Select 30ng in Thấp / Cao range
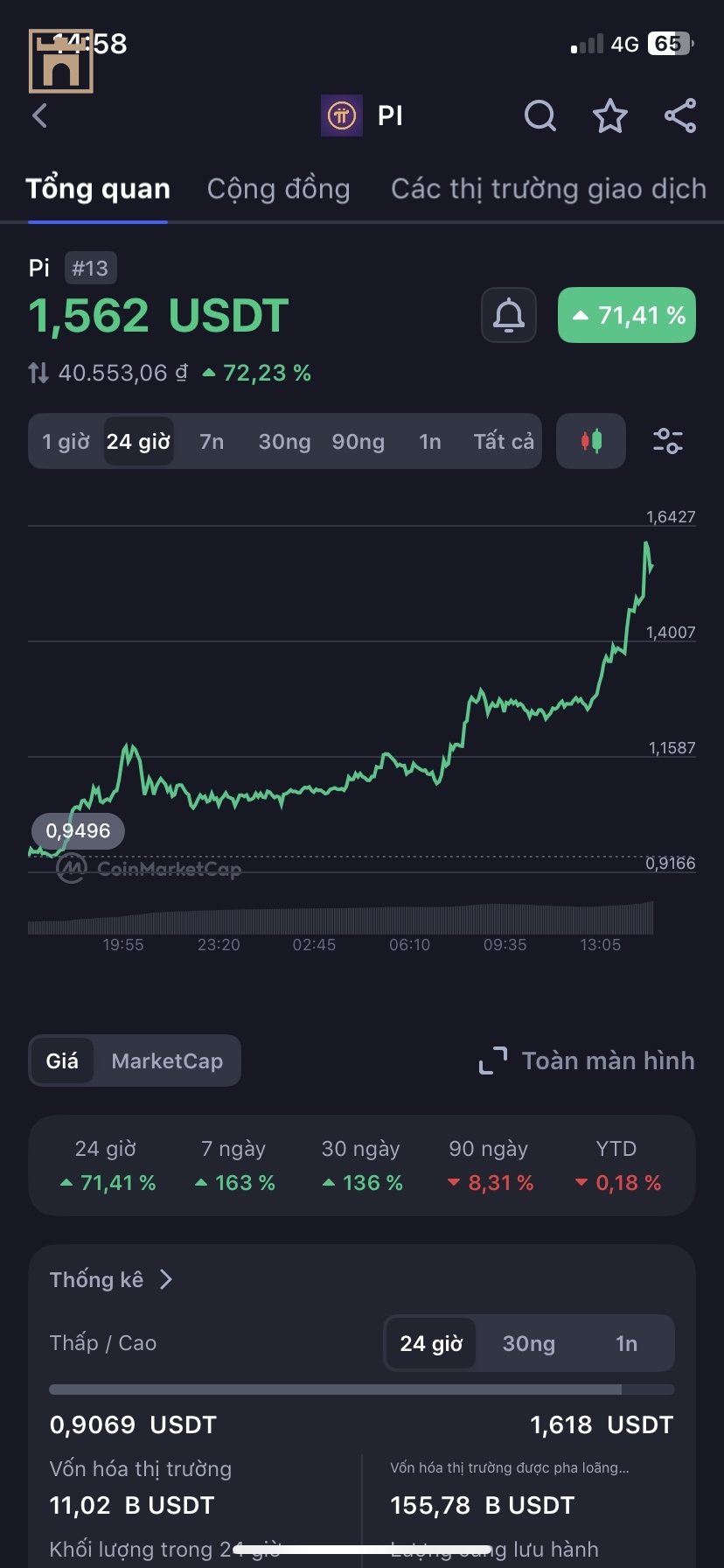 [x=528, y=1343]
